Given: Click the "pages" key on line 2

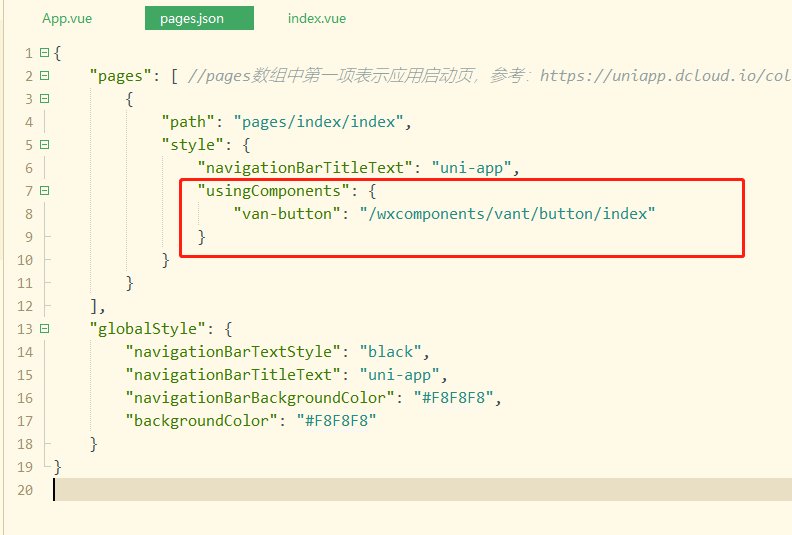Looking at the screenshot, I should [120, 76].
